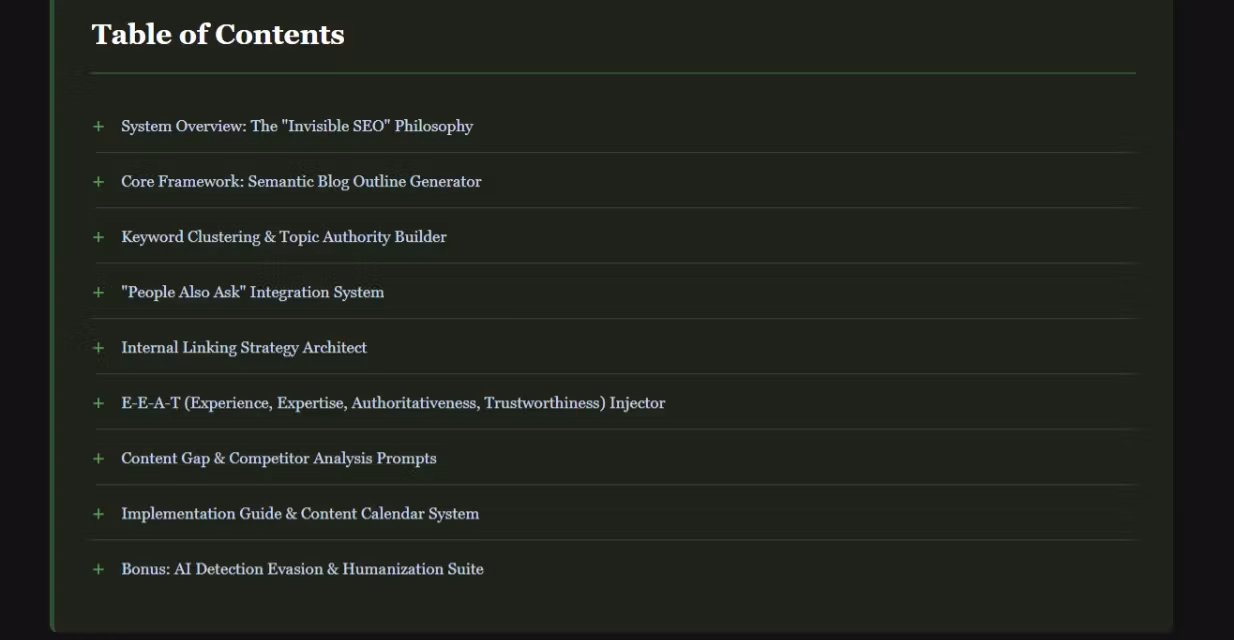1234x640 pixels.
Task: Open Bonus: AI Detection Evasion & Humanization title
Action: [302, 569]
